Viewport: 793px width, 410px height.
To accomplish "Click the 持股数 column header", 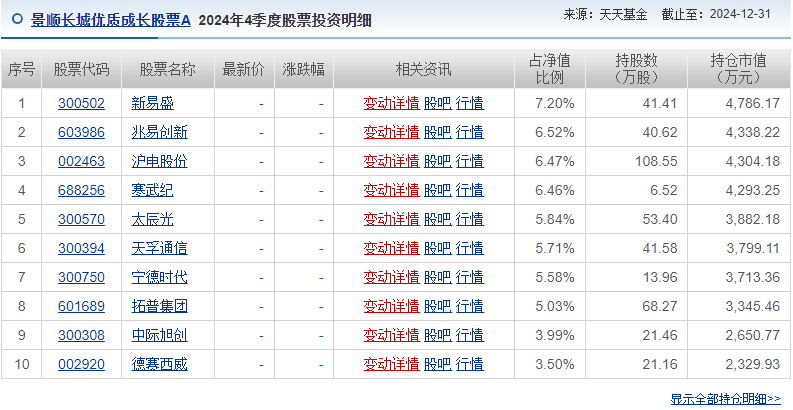I will click(x=636, y=69).
